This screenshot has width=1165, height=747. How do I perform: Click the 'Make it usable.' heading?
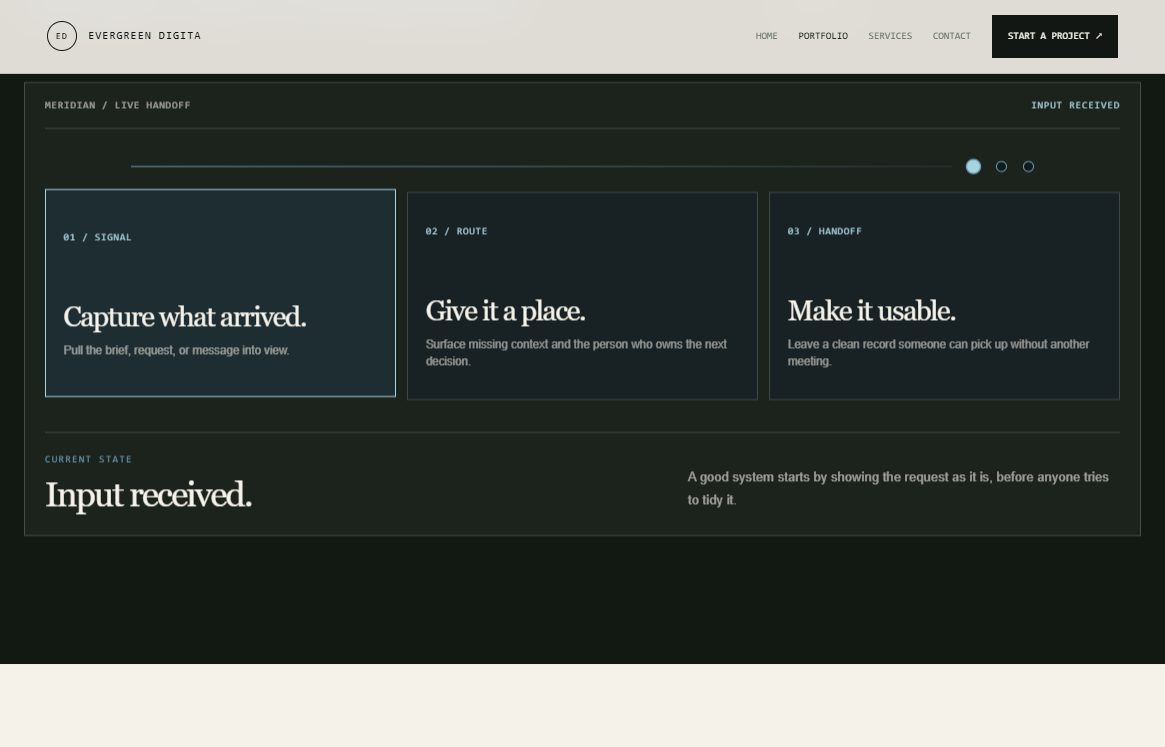[x=872, y=311]
